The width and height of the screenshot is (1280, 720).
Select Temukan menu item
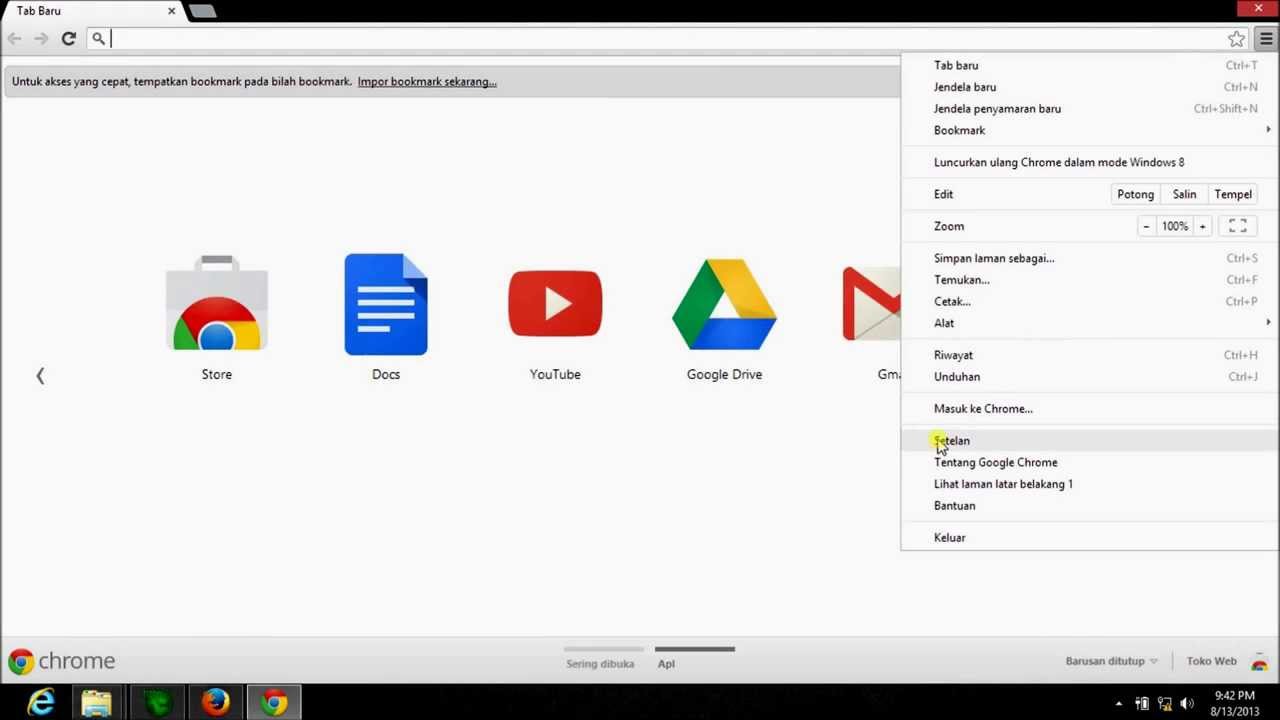click(1089, 280)
